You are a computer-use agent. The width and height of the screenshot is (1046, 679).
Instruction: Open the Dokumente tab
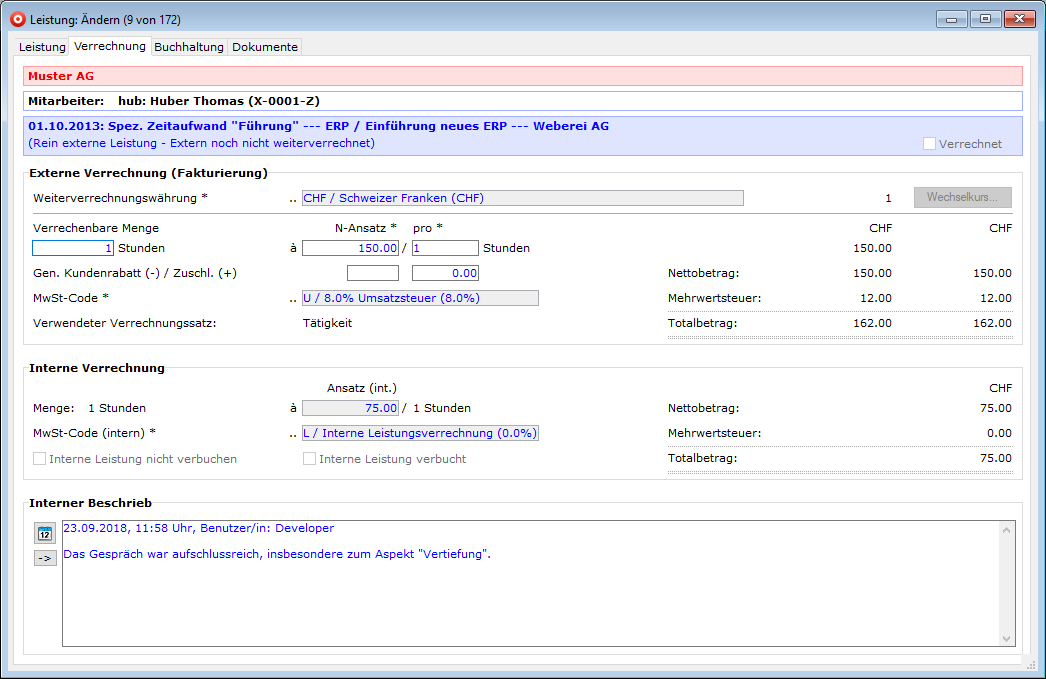pos(265,47)
